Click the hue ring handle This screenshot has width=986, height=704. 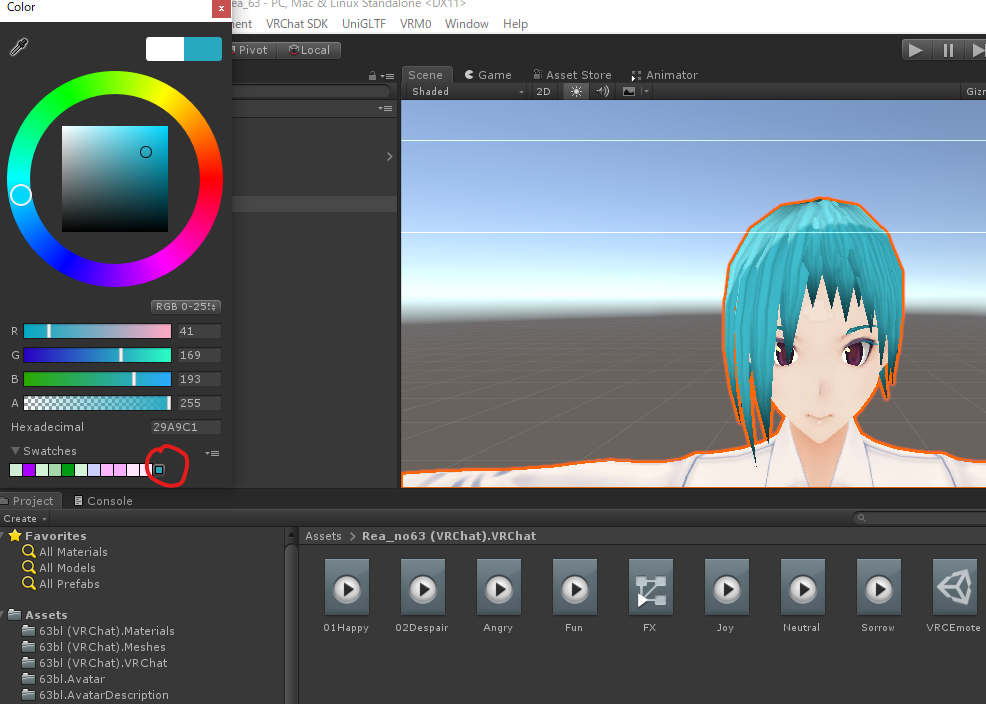(21, 195)
